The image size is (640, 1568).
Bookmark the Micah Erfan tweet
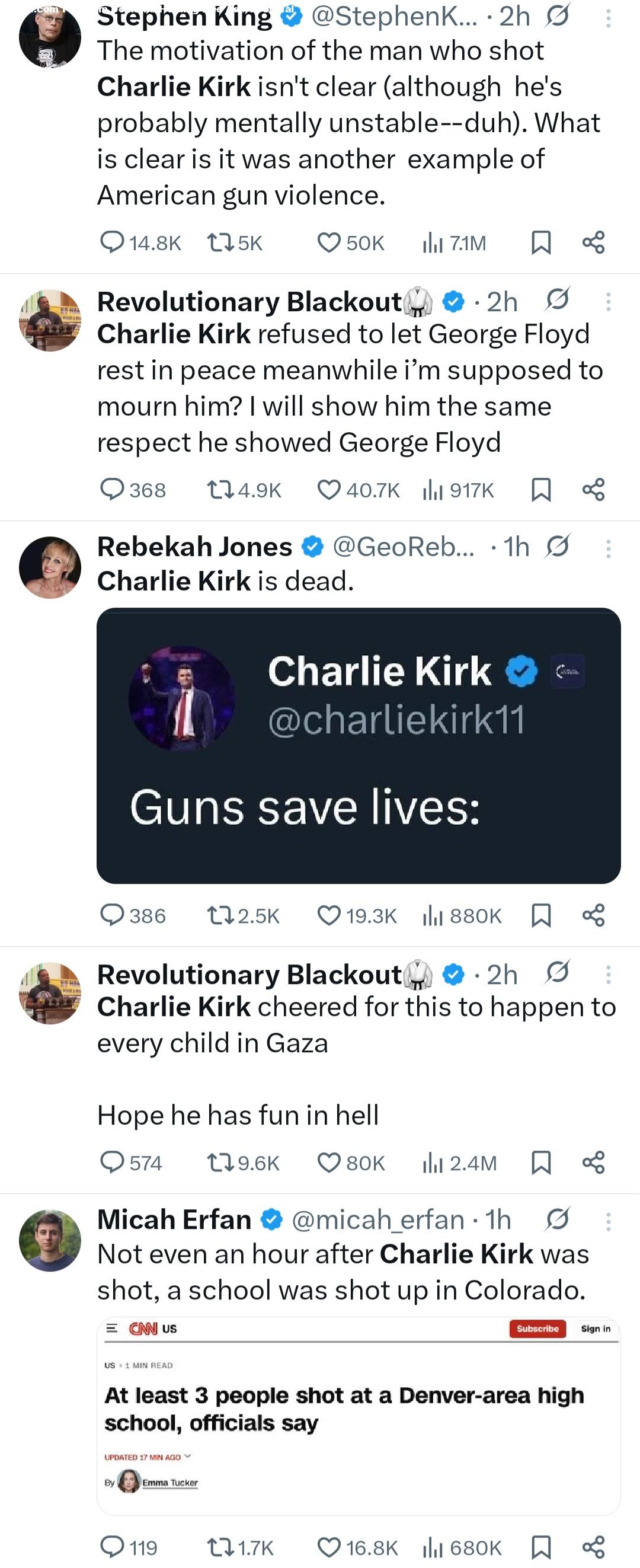click(541, 1547)
